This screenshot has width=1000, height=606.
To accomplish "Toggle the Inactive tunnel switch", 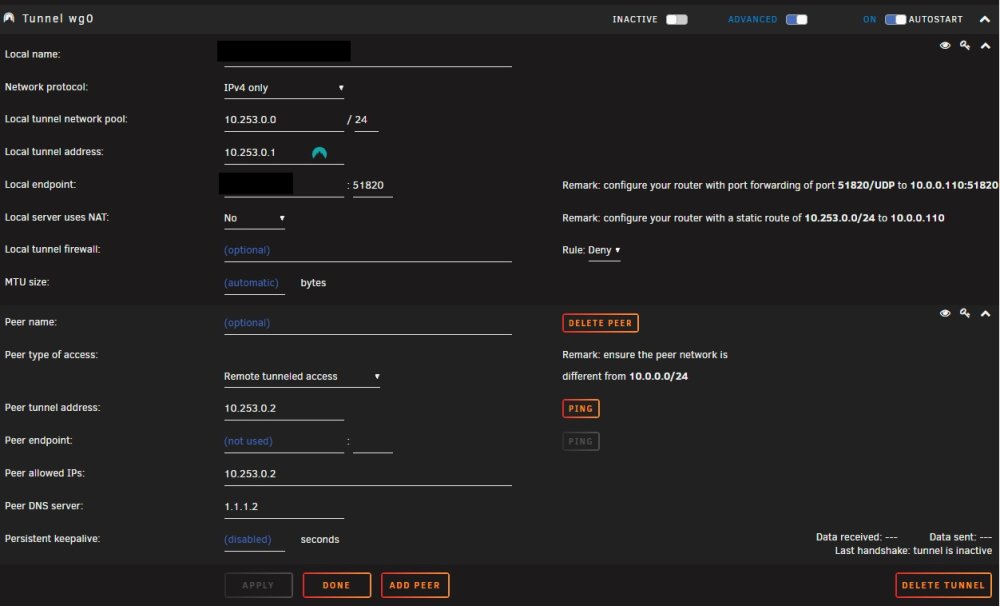I will 677,19.
